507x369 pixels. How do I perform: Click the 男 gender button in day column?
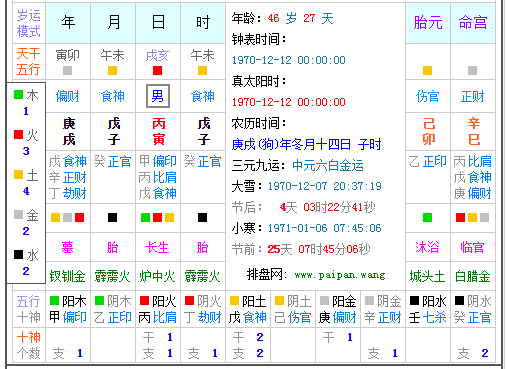(158, 96)
